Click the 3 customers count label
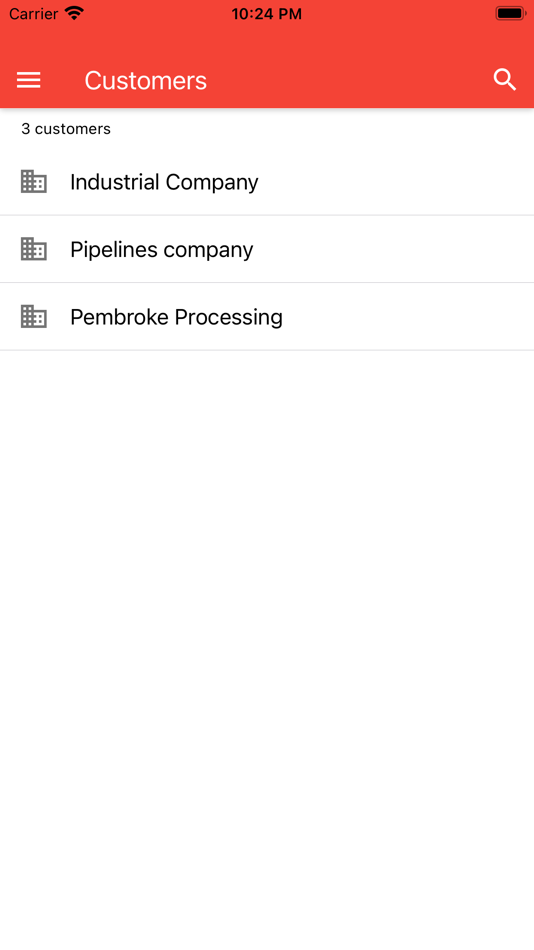This screenshot has width=534, height=950. coord(66,128)
